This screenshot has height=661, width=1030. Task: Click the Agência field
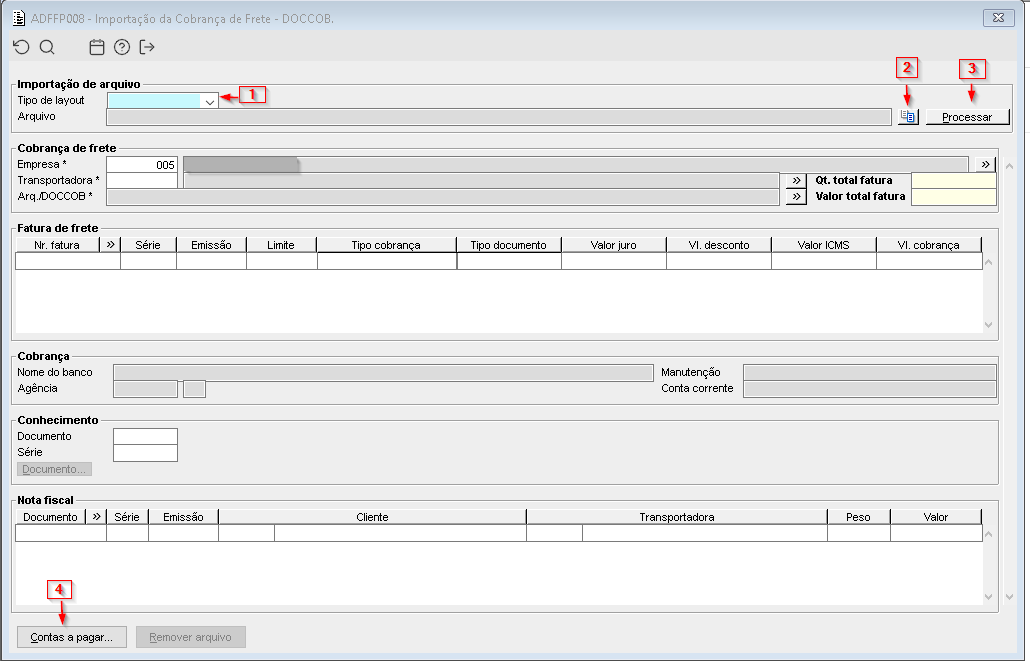click(145, 389)
